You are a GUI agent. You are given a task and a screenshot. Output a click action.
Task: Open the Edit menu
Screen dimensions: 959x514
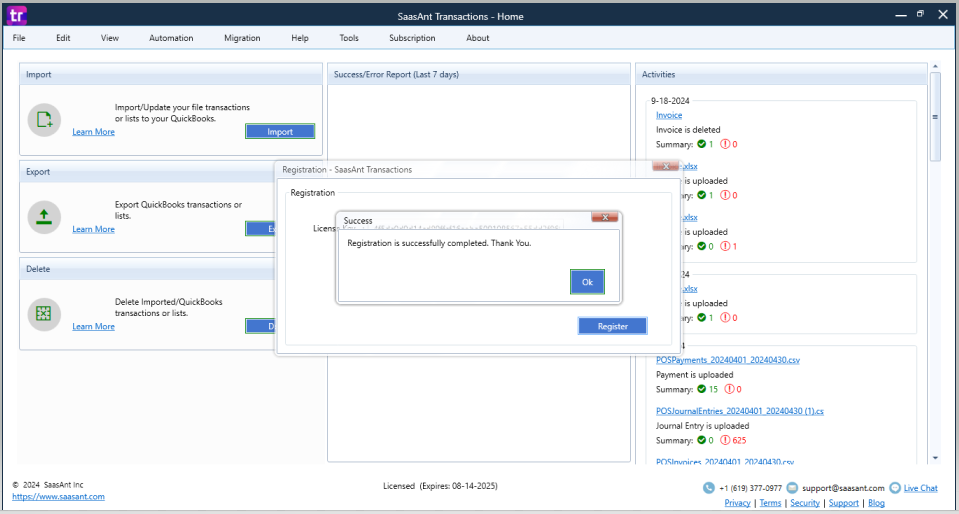point(63,38)
